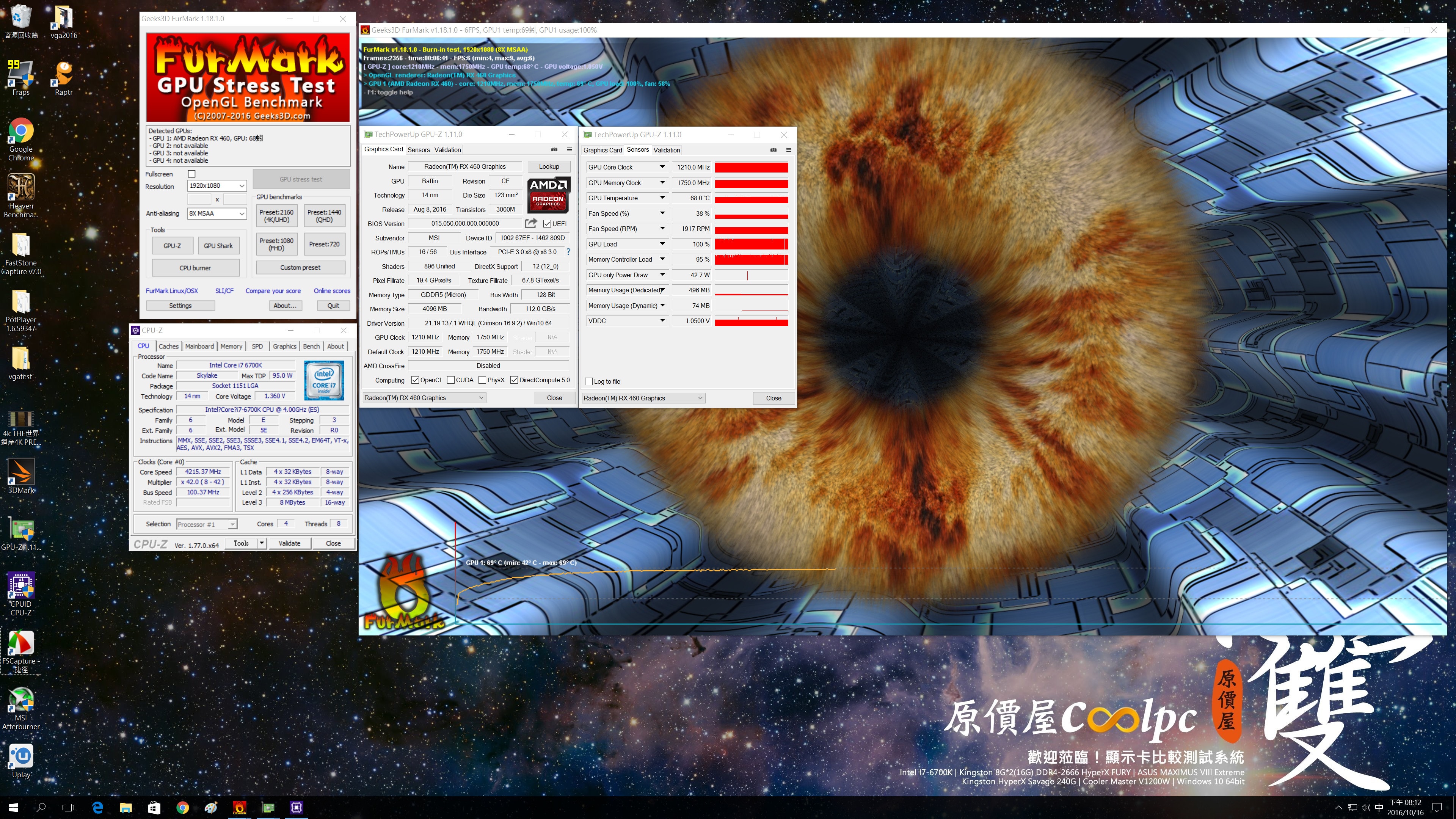The image size is (1456, 819).
Task: Toggle the Fullscreen checkbox in FurMark
Action: (x=191, y=174)
